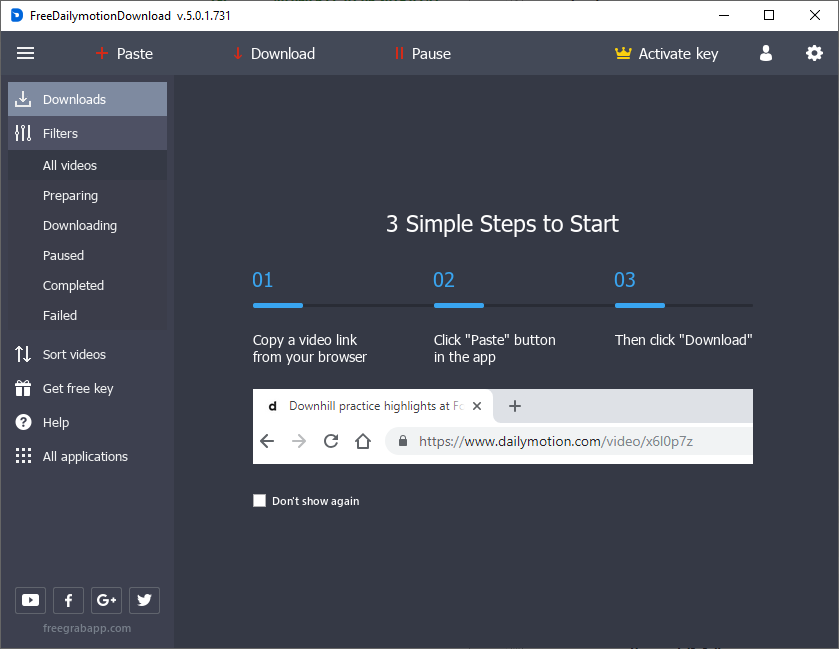
Task: Click the red Pause bars icon
Action: (x=399, y=54)
